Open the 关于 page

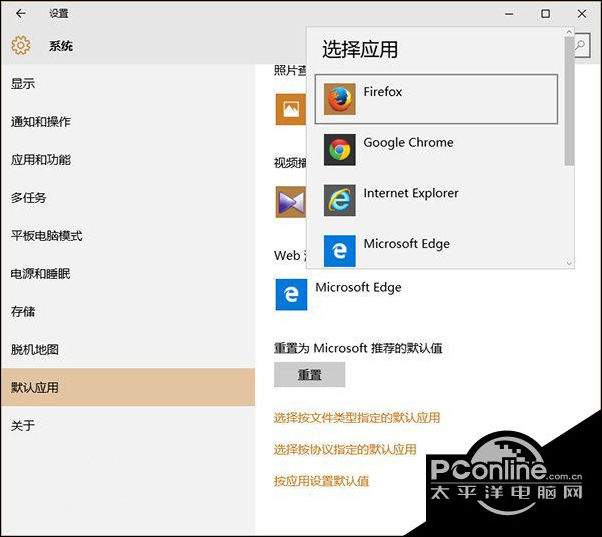[128, 425]
